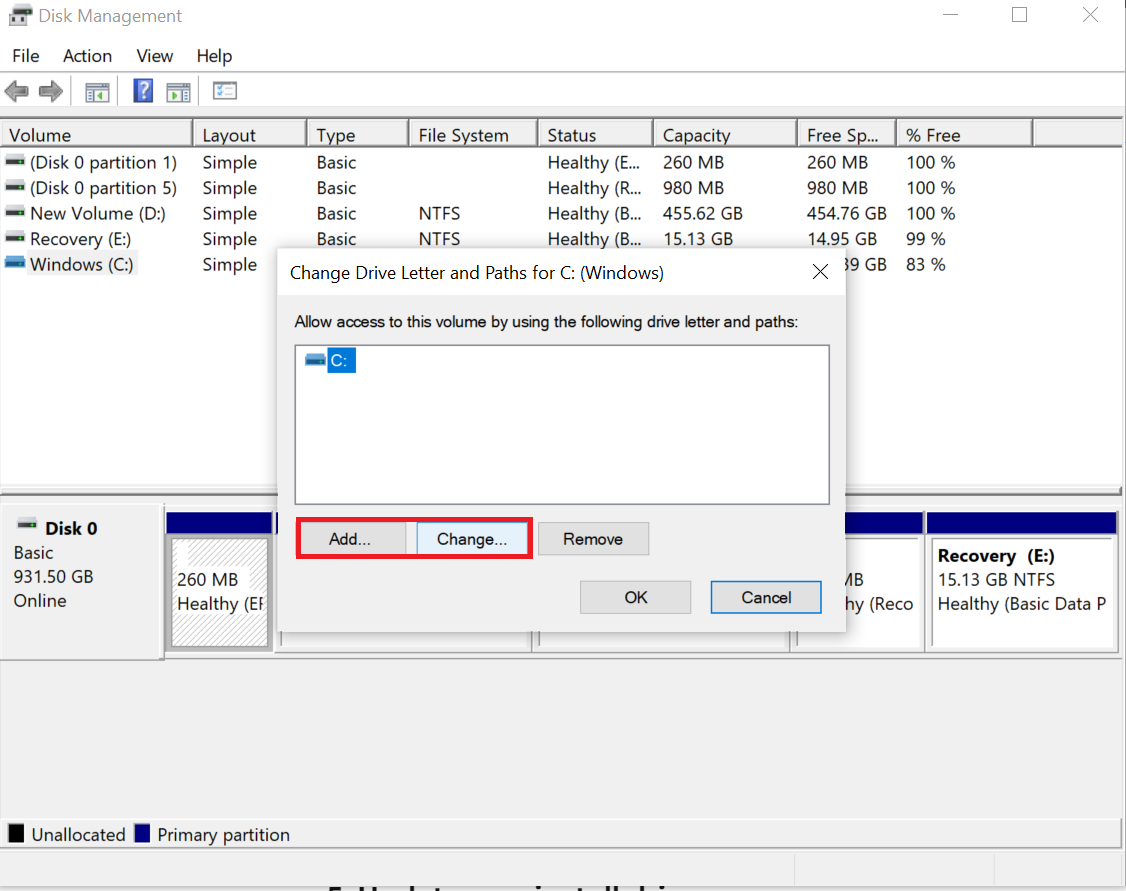Viewport: 1126px width, 891px height.
Task: Click the Settings checklist toolbar icon
Action: point(225,90)
